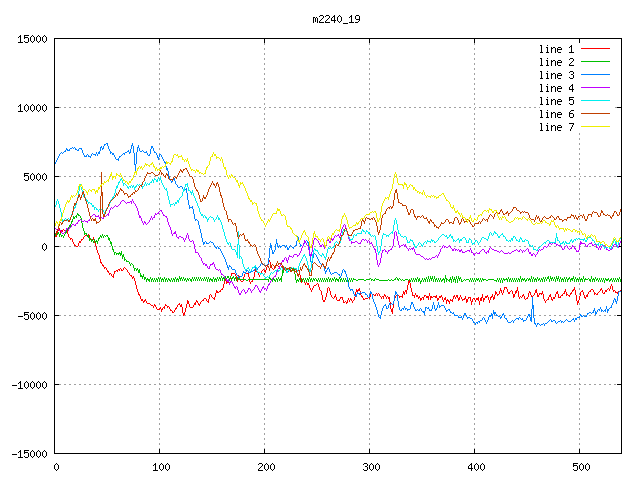Click the cyan line 5 legend sample
The image size is (640, 480).
596,101
